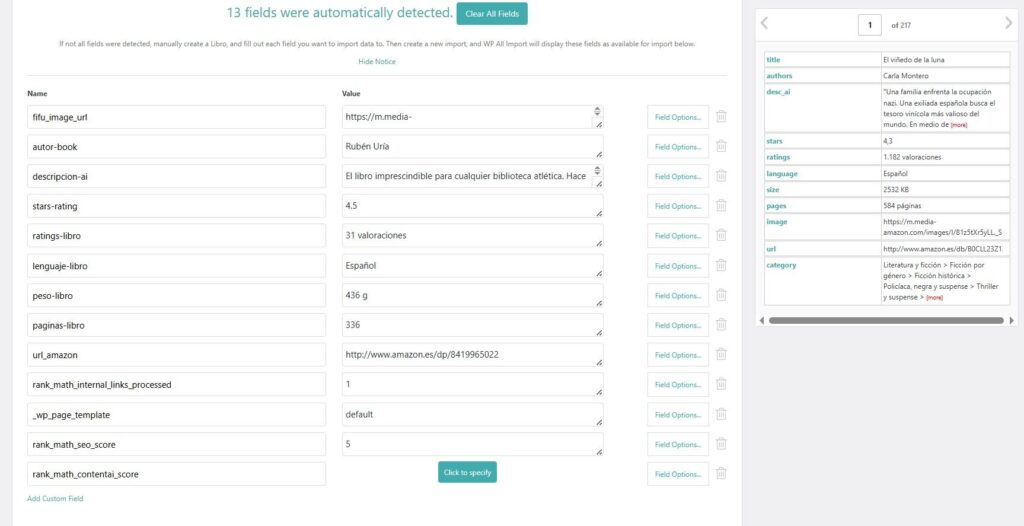
Task: Go to next record in preview panel
Action: click(x=1008, y=24)
